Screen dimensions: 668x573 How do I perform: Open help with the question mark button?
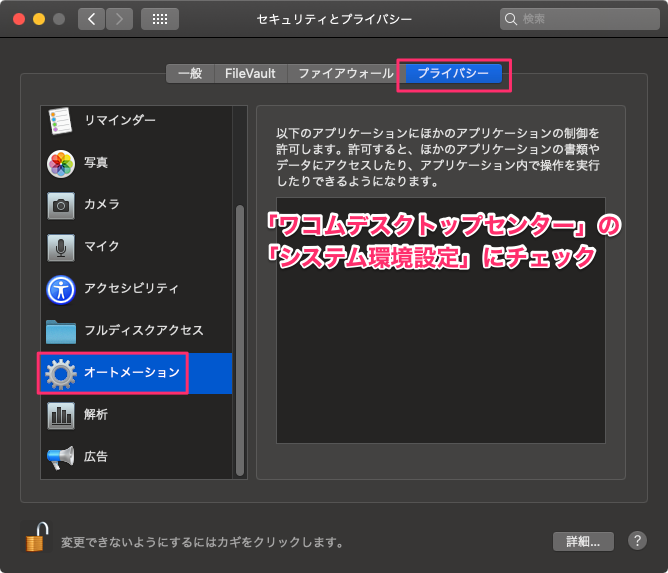point(637,541)
